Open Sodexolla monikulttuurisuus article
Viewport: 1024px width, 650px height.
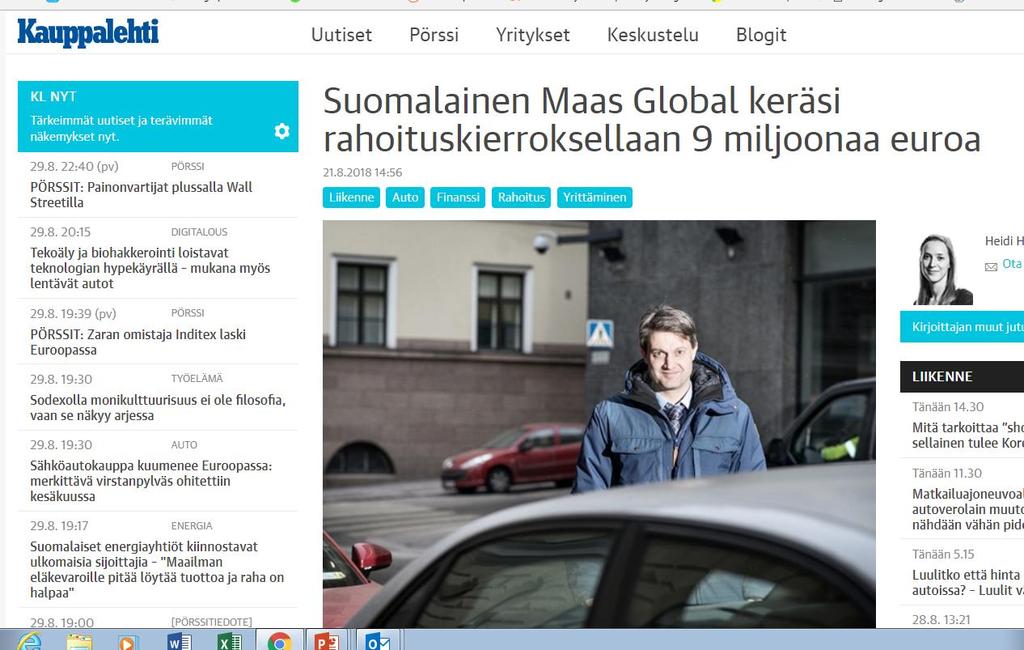[x=157, y=408]
